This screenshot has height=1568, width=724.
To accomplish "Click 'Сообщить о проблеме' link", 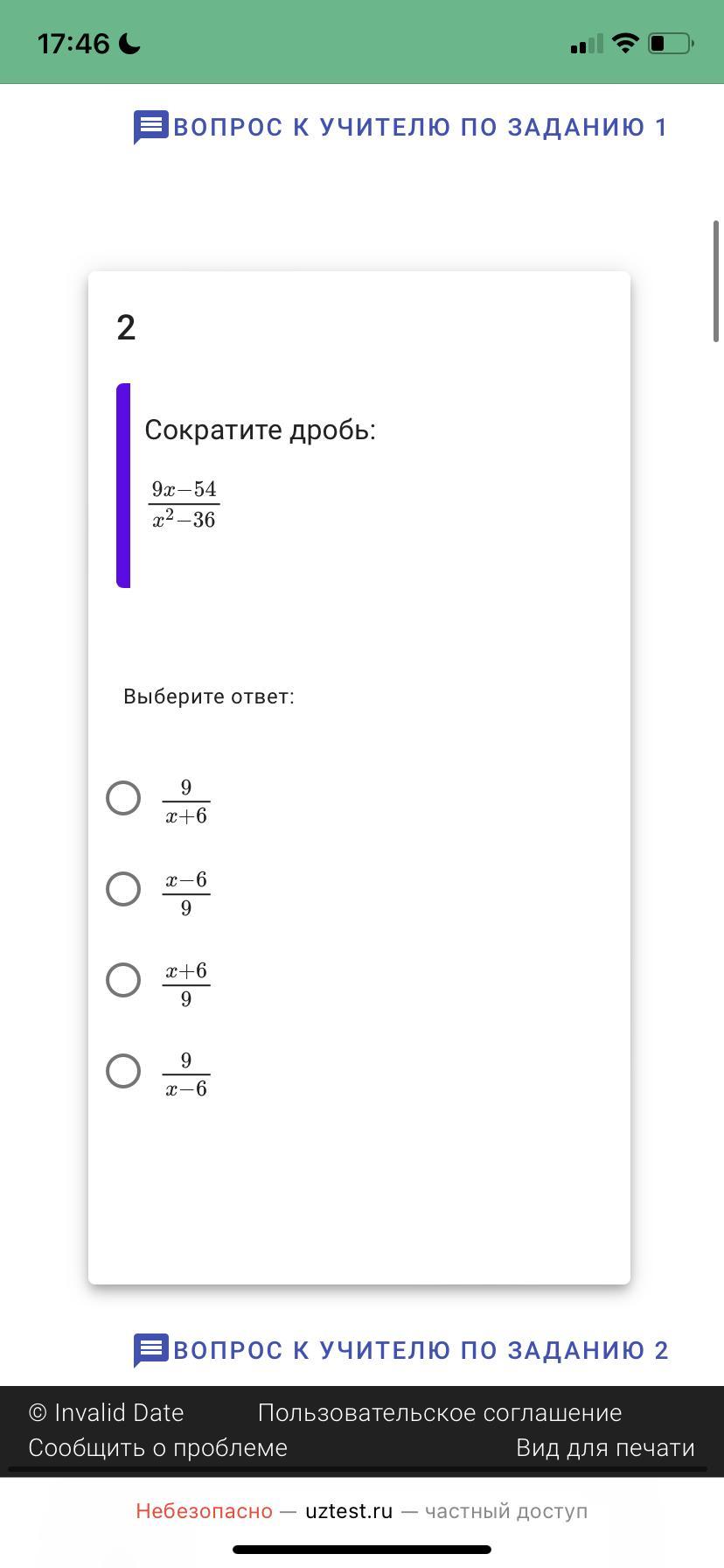I will [x=157, y=1448].
